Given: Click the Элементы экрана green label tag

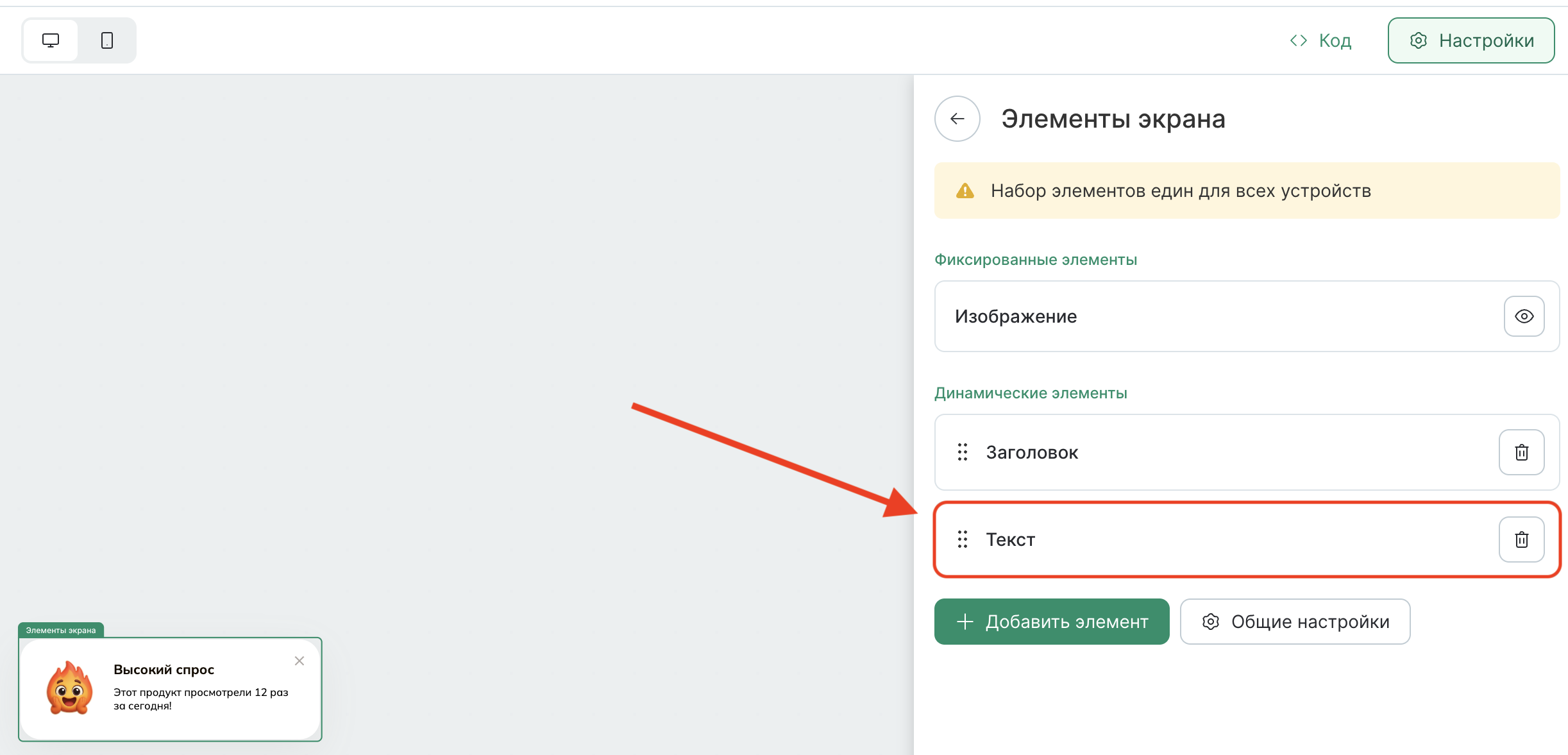Looking at the screenshot, I should click(x=61, y=631).
